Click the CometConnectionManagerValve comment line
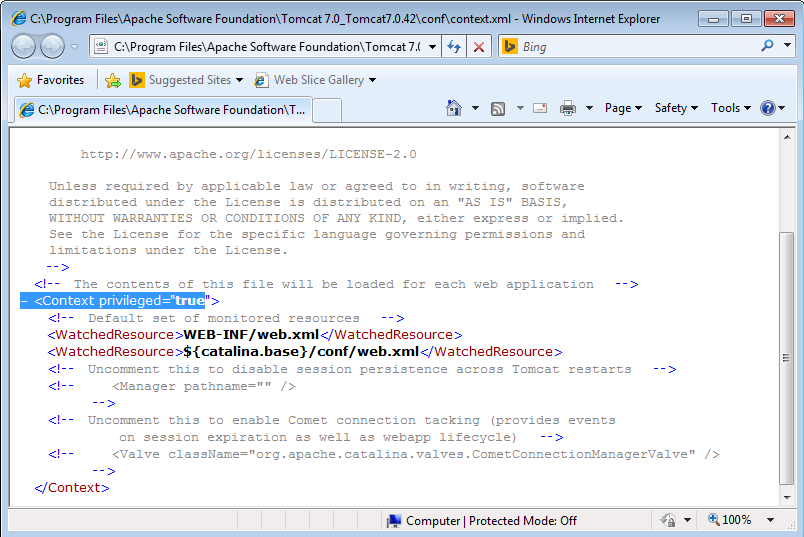This screenshot has width=804, height=537. pos(416,454)
